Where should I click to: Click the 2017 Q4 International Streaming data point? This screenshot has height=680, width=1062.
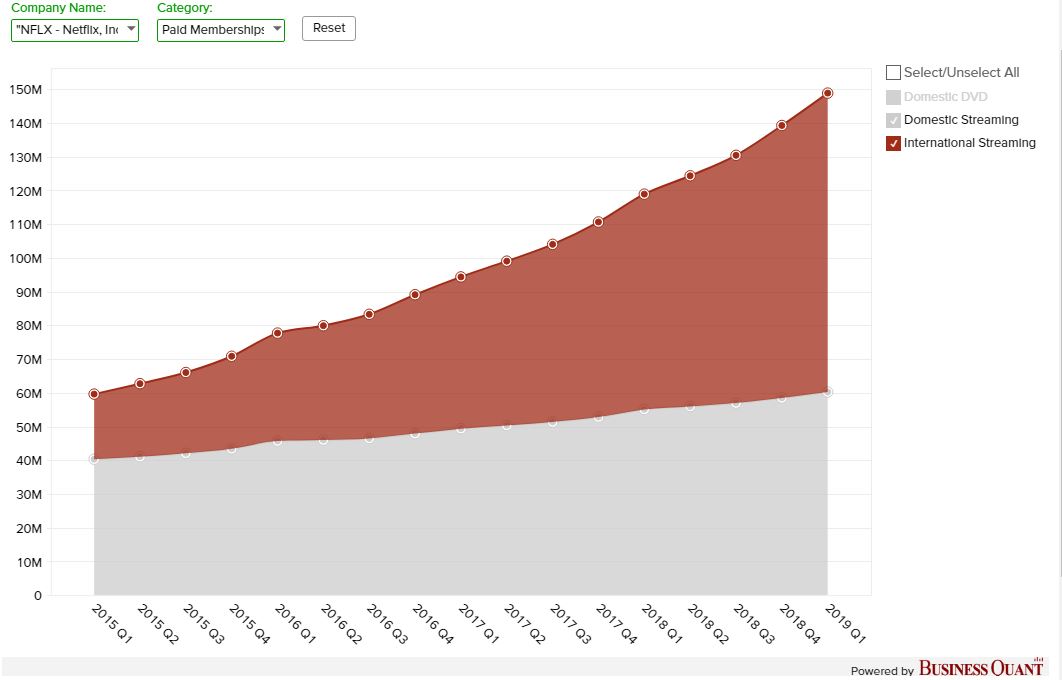point(598,222)
